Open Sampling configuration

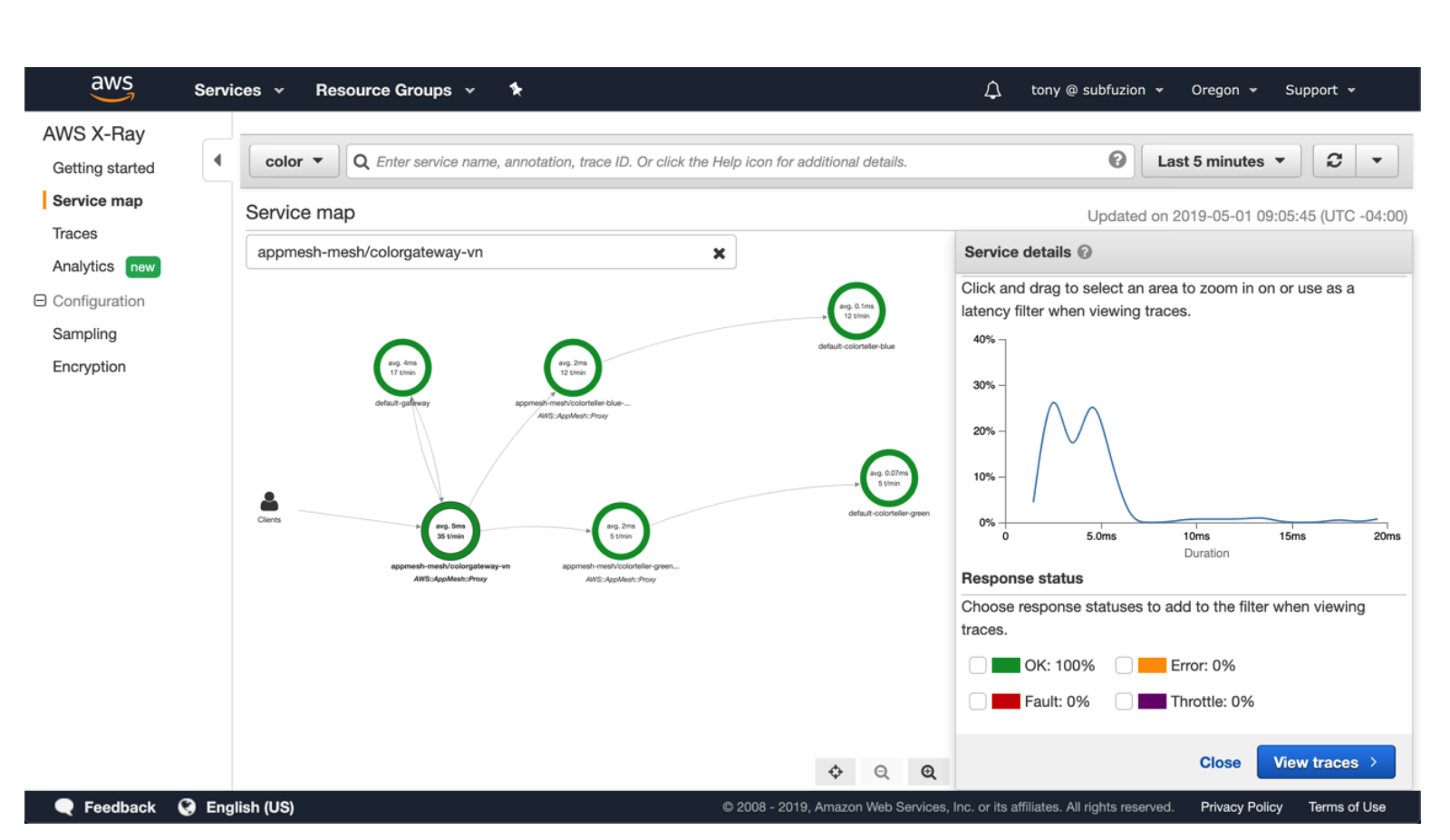[x=84, y=333]
